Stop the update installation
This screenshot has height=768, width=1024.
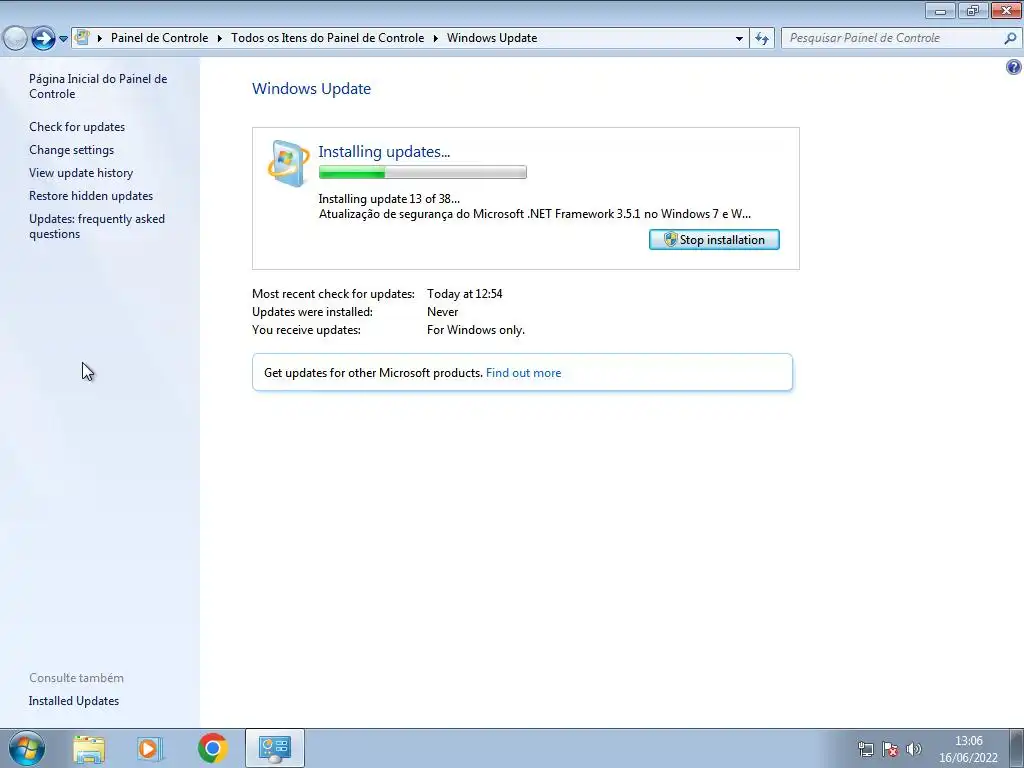(x=714, y=240)
